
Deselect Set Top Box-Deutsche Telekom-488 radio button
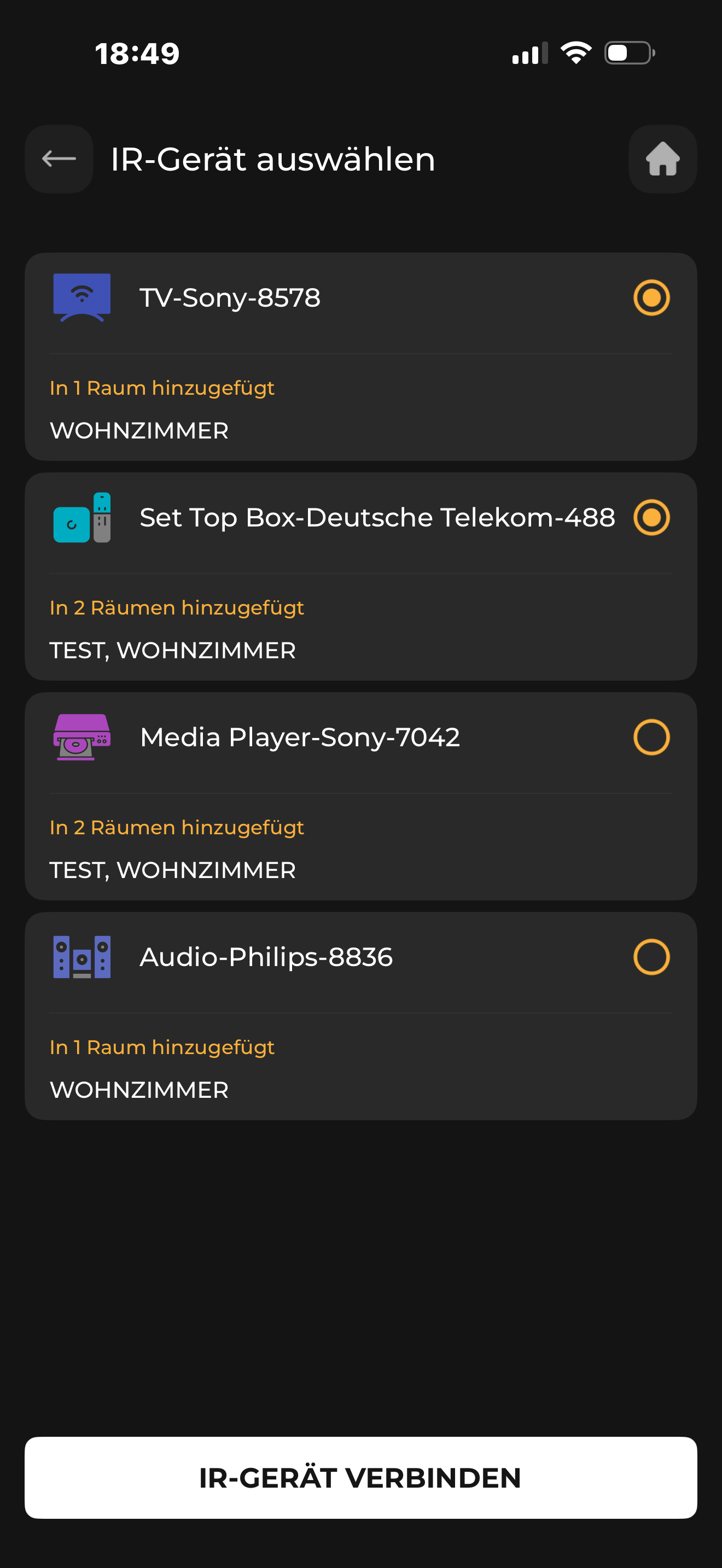coord(651,517)
